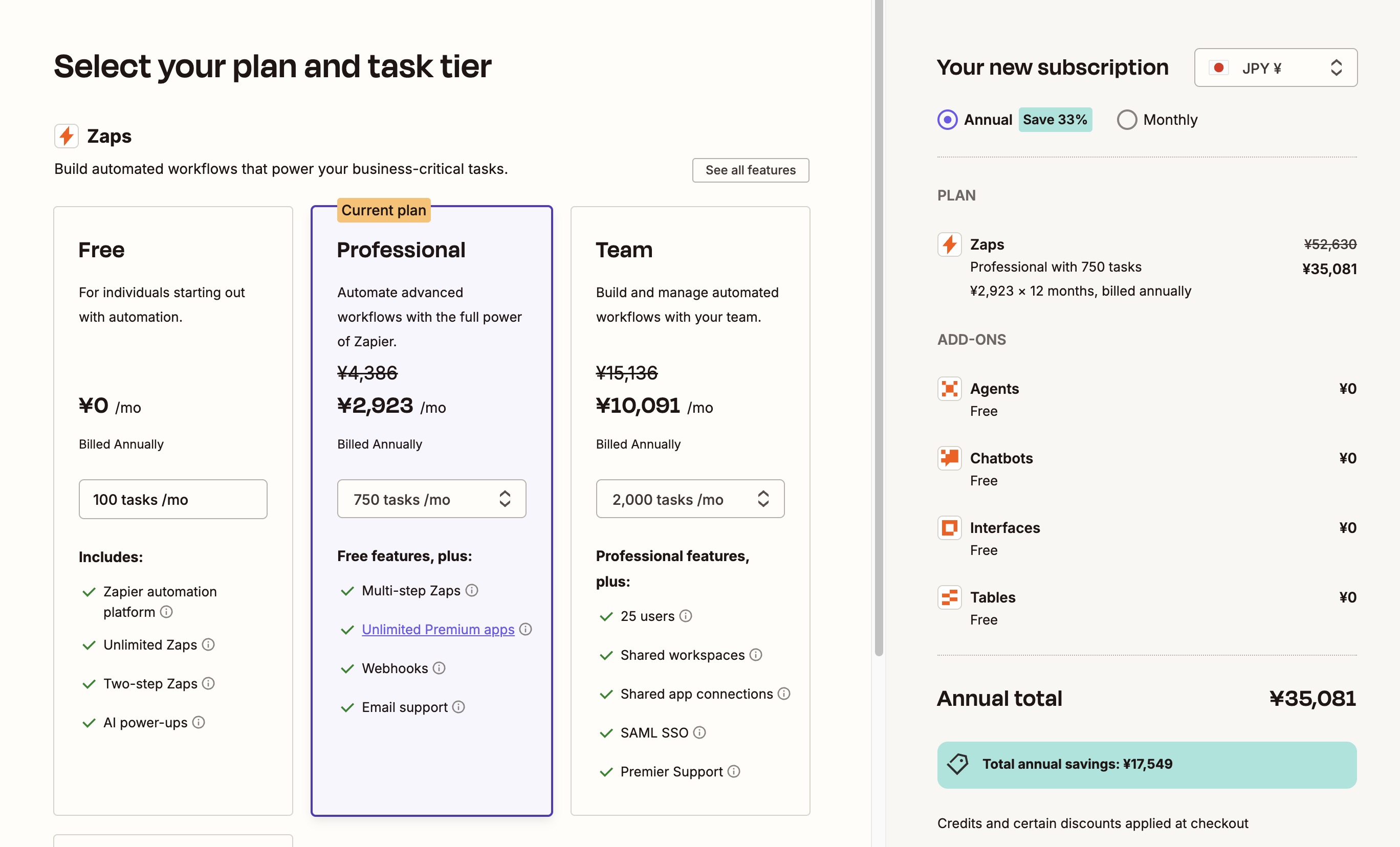The image size is (1400, 847).
Task: Click the ¥0 /mo Free plan price
Action: tap(110, 406)
